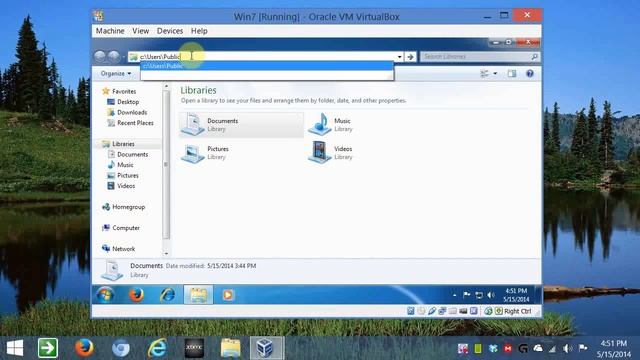Screen dimensions: 640x360
Task: Toggle the preview pane button
Action: point(512,73)
